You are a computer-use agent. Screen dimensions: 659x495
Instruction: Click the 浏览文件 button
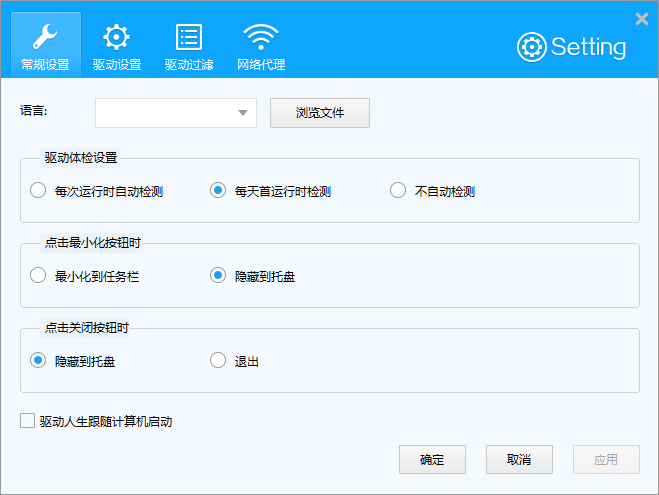[x=320, y=113]
